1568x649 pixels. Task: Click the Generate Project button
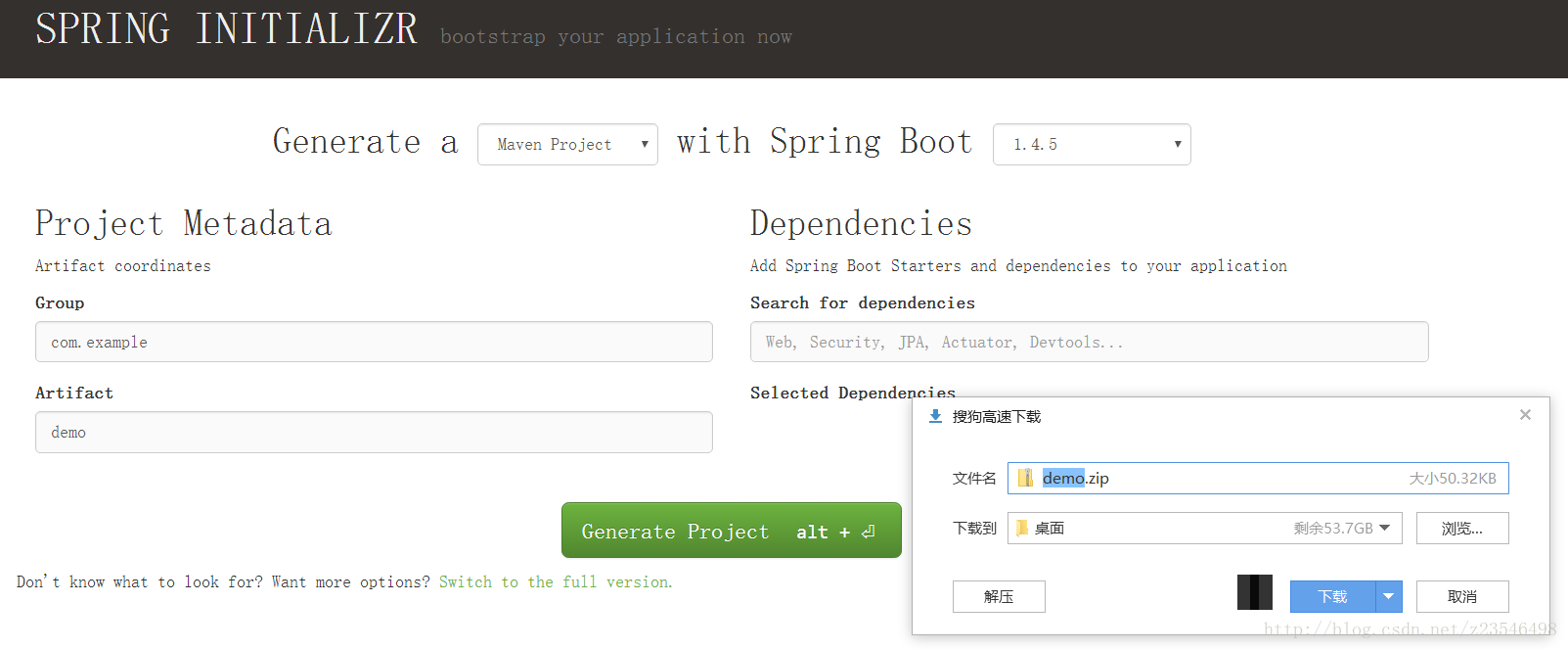[x=732, y=531]
